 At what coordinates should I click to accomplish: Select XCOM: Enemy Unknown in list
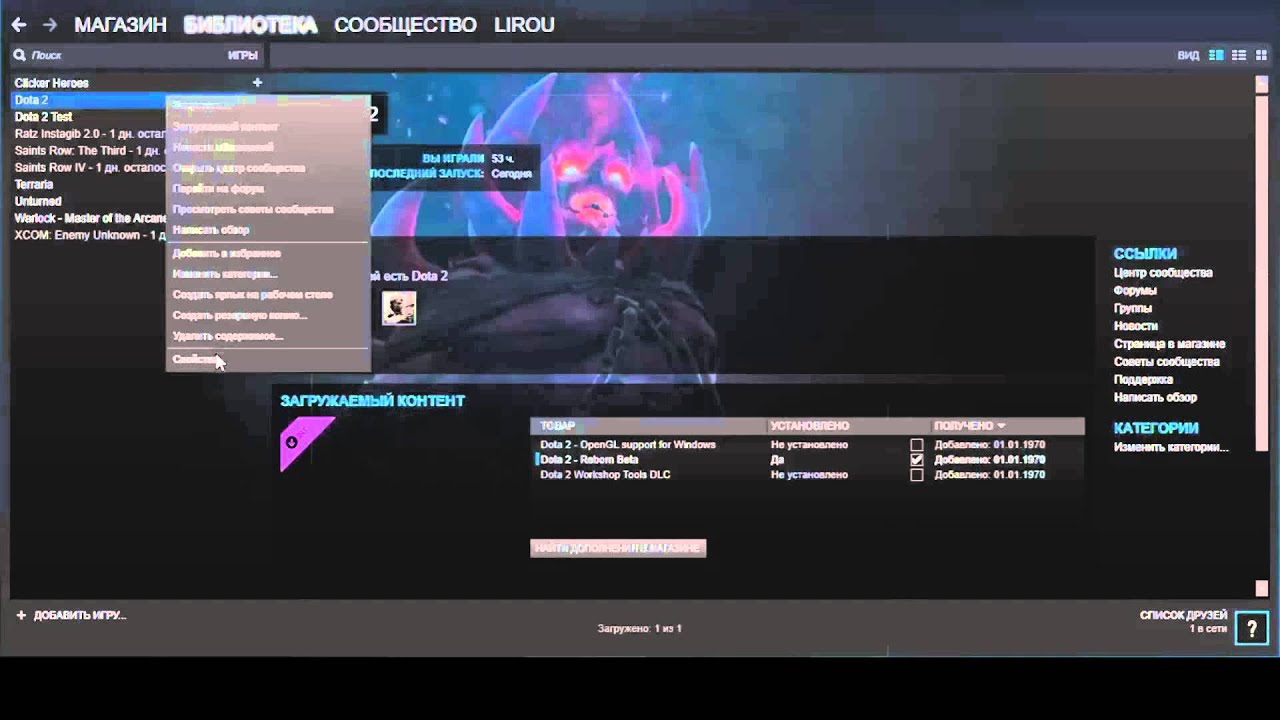89,236
